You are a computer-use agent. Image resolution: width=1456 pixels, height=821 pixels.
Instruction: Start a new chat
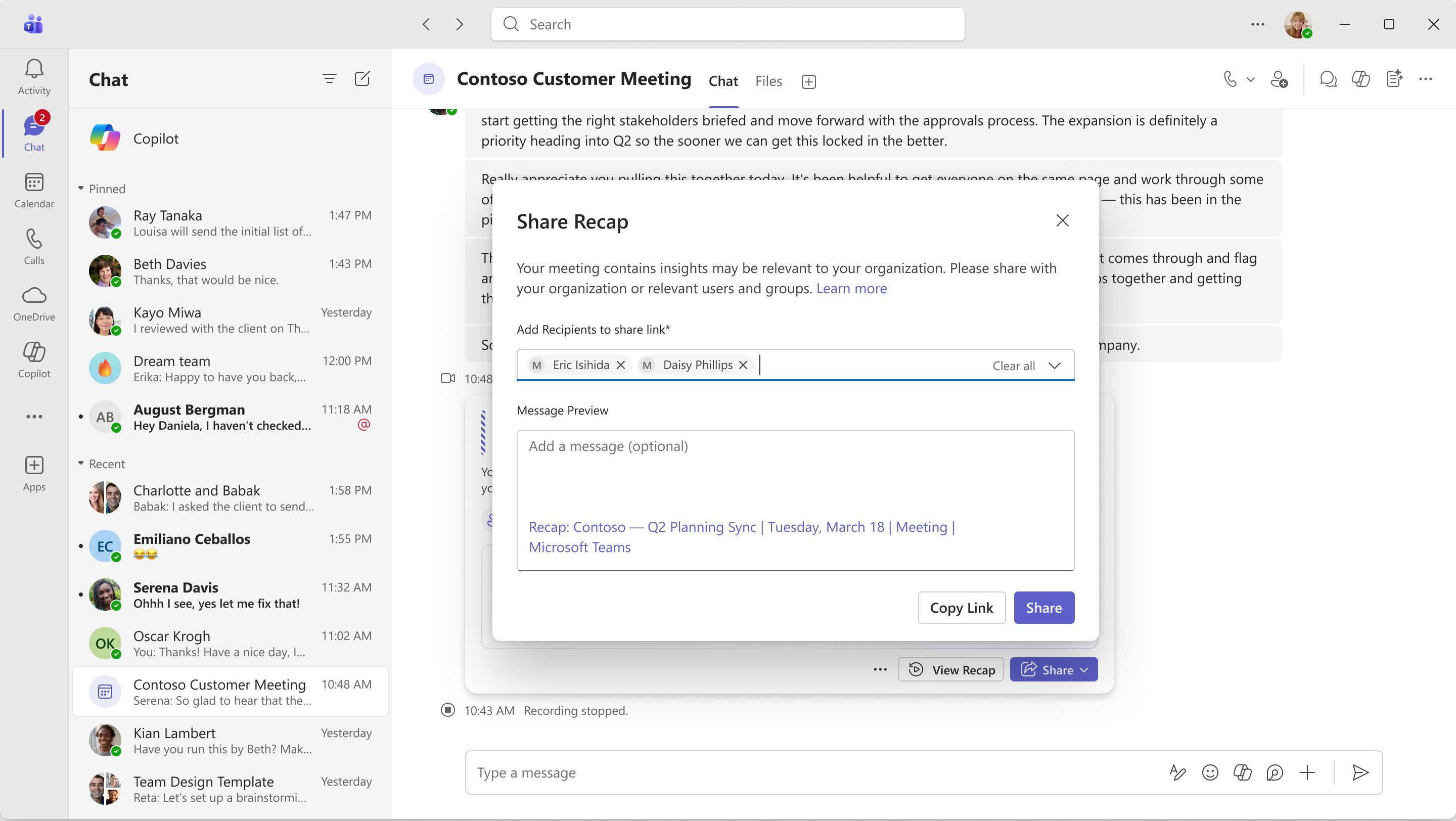pos(362,78)
